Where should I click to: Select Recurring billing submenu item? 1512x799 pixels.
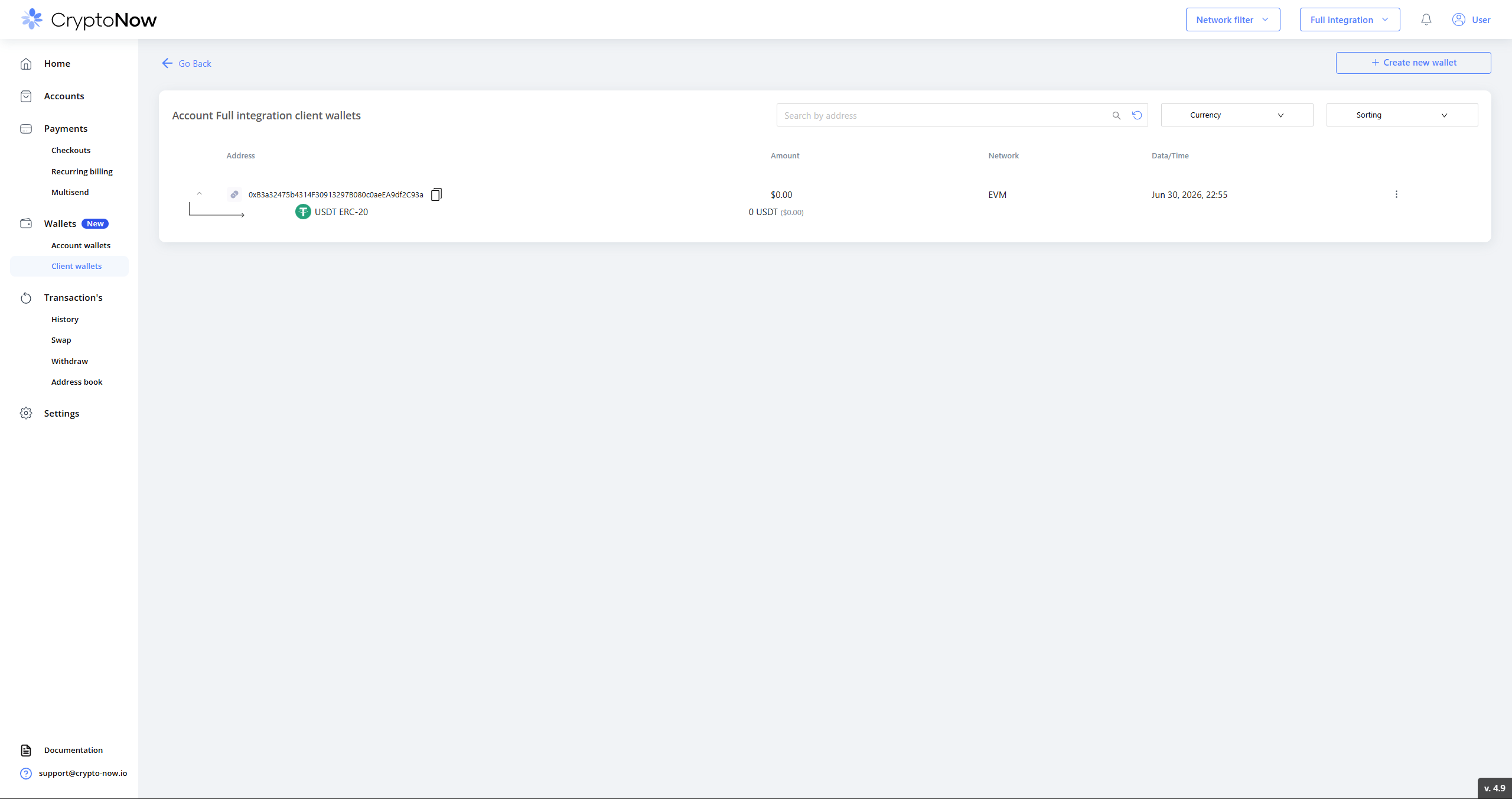(x=82, y=171)
